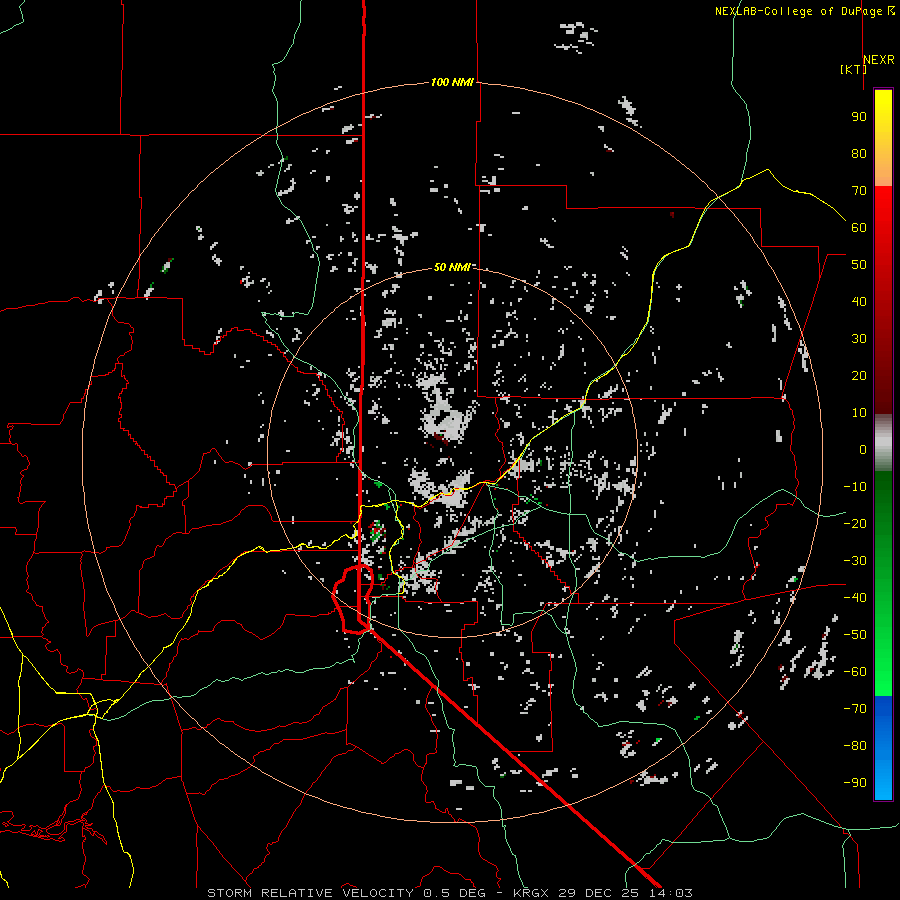
Task: Select the 100 NMI range ring label
Action: [452, 82]
